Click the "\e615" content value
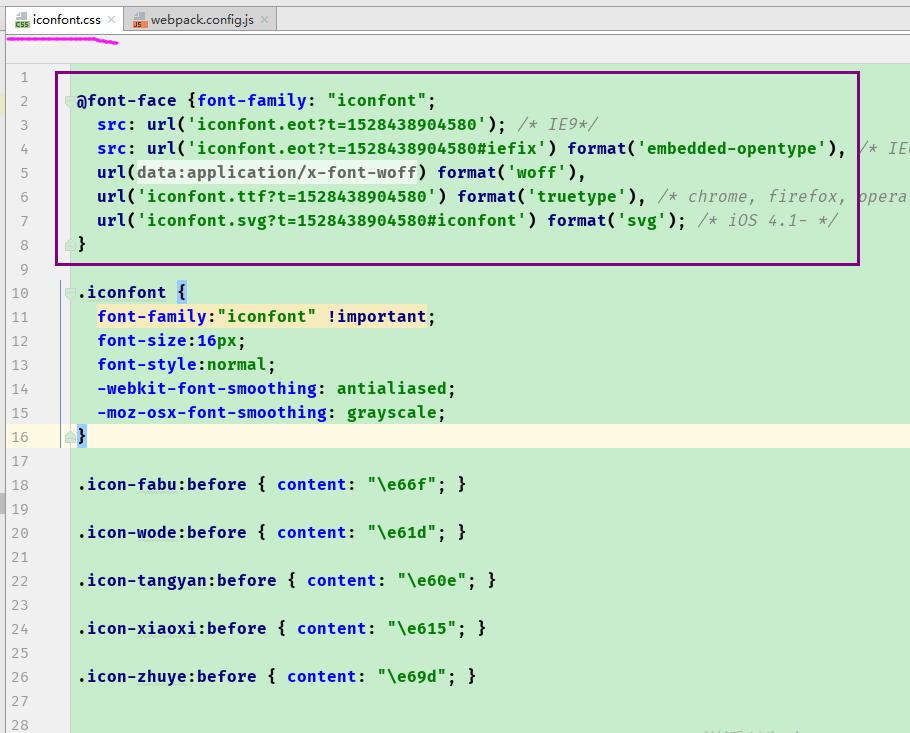 tap(422, 629)
